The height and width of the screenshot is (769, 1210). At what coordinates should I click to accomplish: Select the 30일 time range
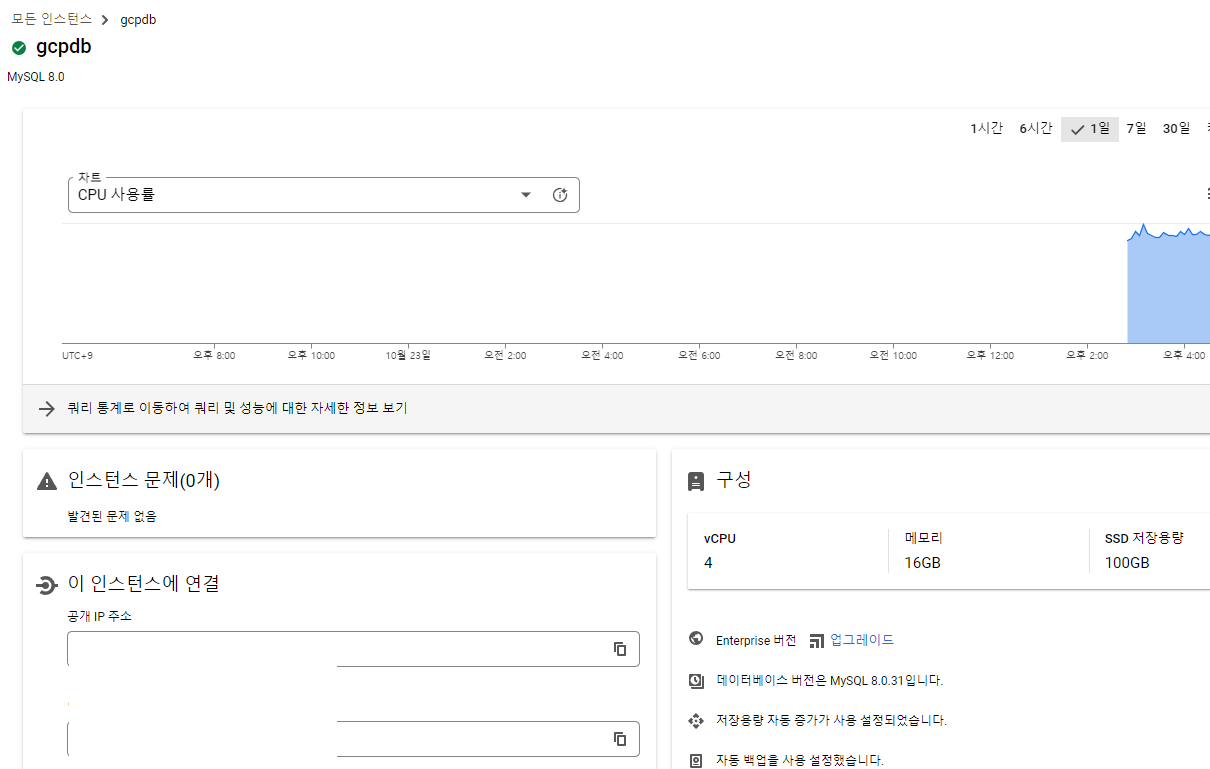pyautogui.click(x=1176, y=128)
